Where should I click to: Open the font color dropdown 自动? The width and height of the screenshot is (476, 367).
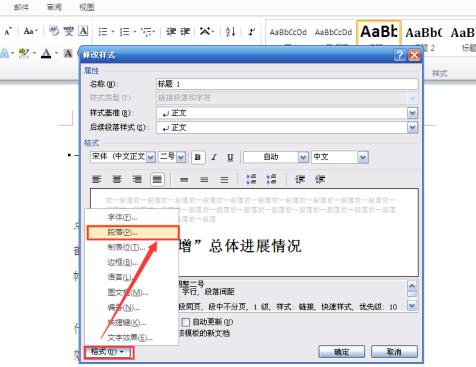303,157
